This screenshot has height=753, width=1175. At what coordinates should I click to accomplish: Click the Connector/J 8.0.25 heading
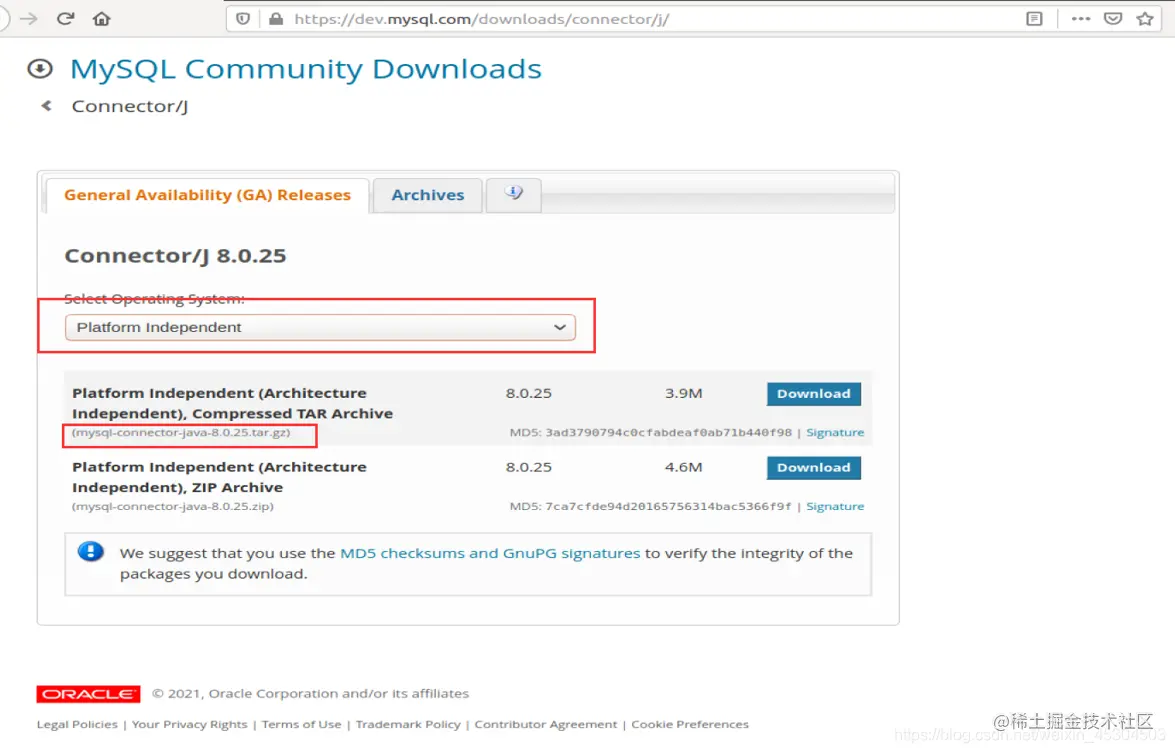175,255
